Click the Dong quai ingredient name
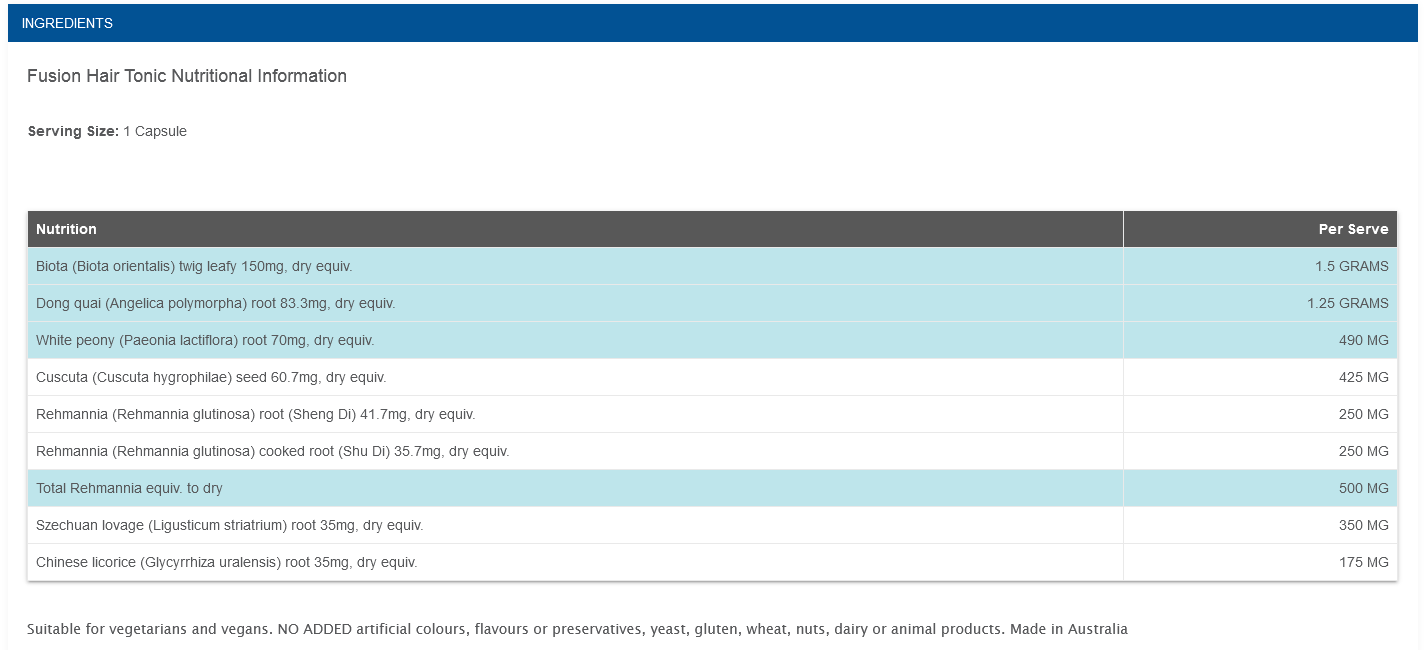This screenshot has width=1424, height=650. [216, 303]
